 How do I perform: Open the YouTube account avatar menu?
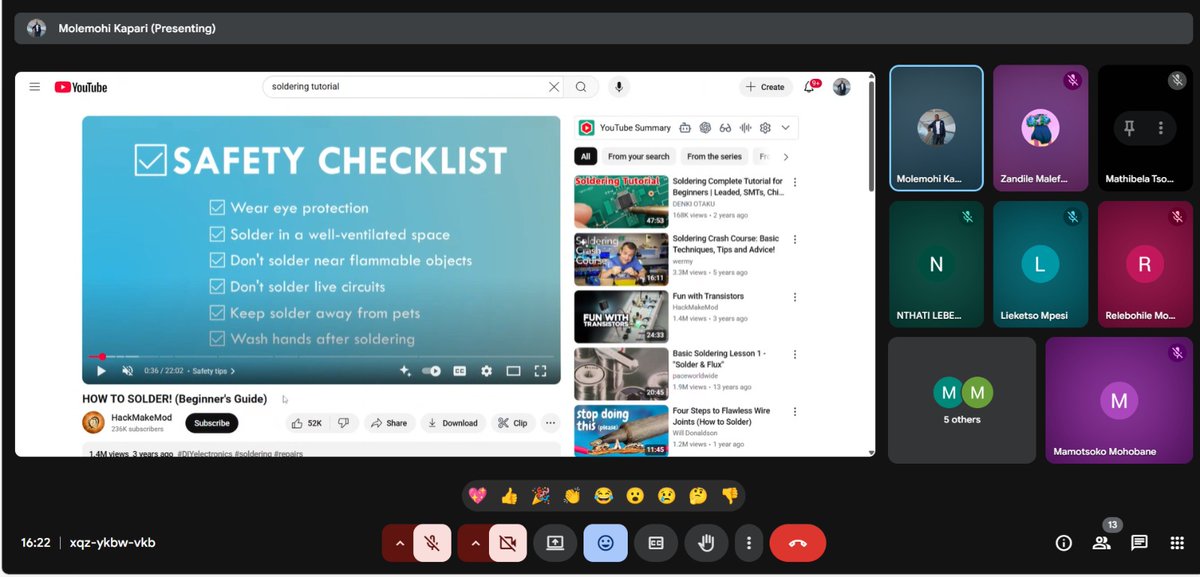842,87
